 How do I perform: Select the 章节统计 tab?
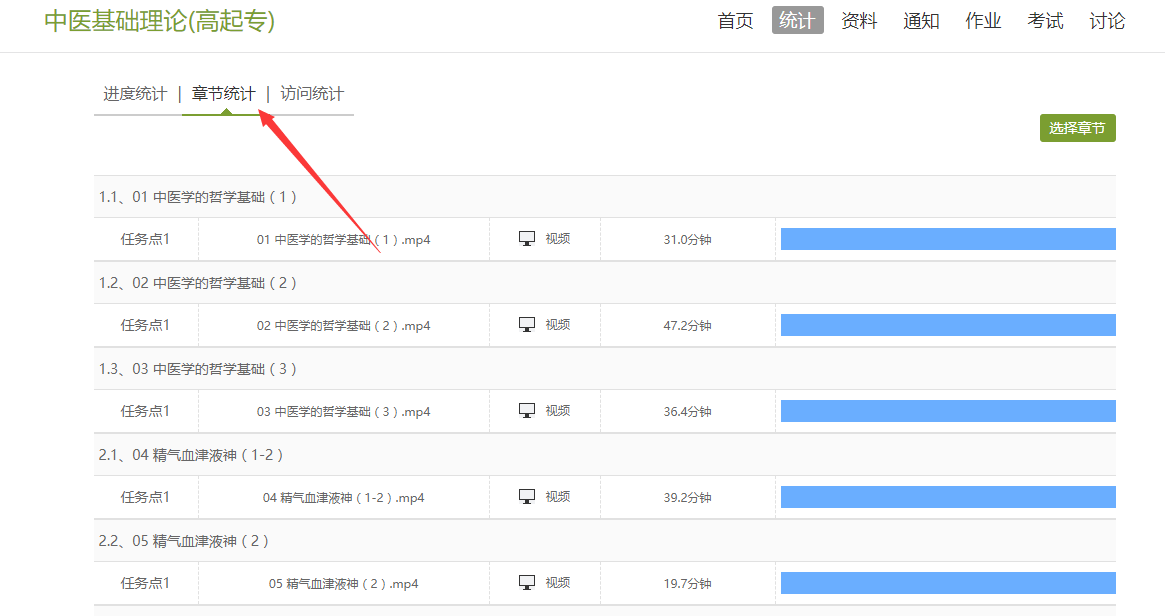click(223, 94)
